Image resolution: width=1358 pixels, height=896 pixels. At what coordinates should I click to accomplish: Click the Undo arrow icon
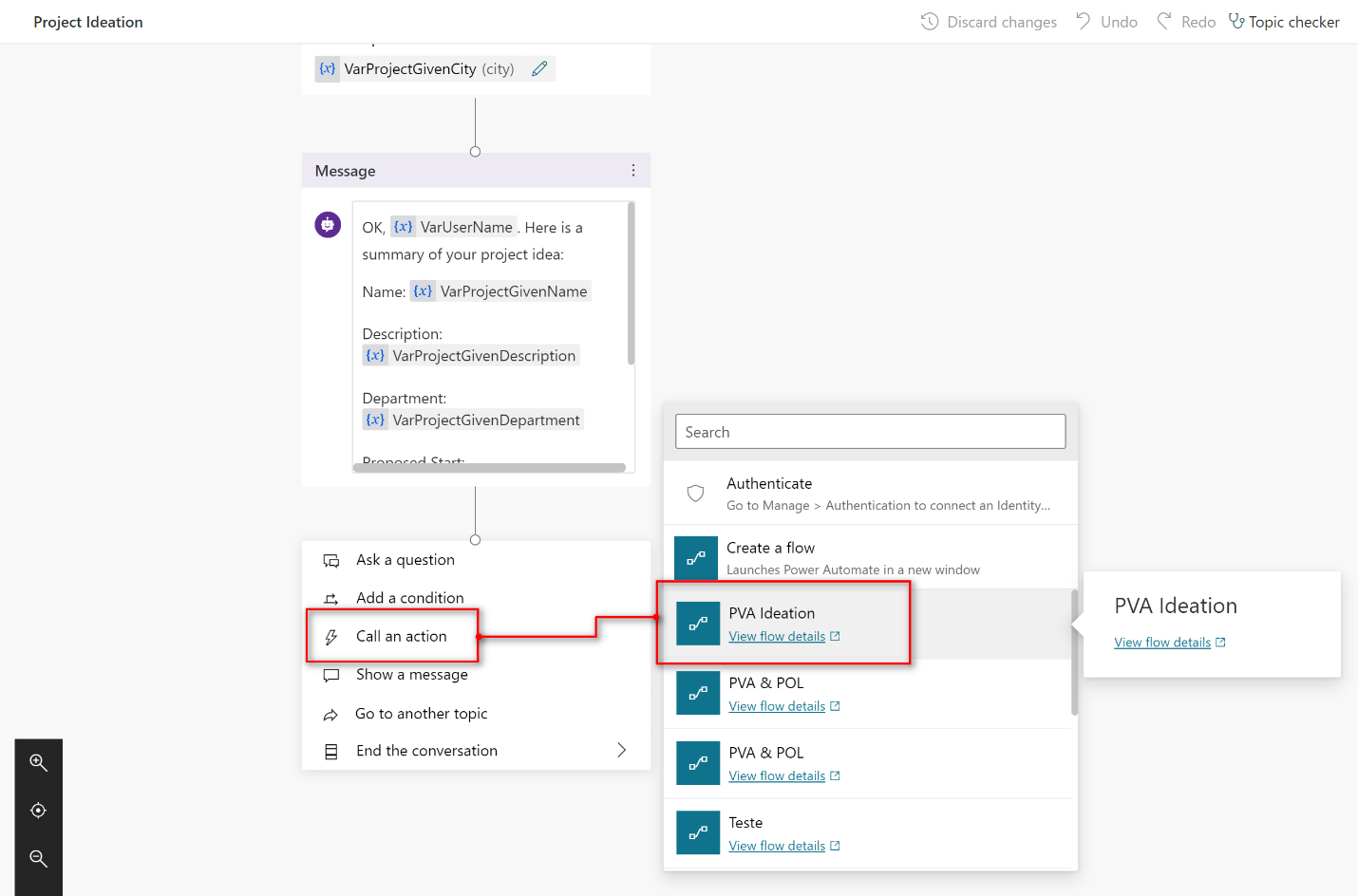[1084, 21]
